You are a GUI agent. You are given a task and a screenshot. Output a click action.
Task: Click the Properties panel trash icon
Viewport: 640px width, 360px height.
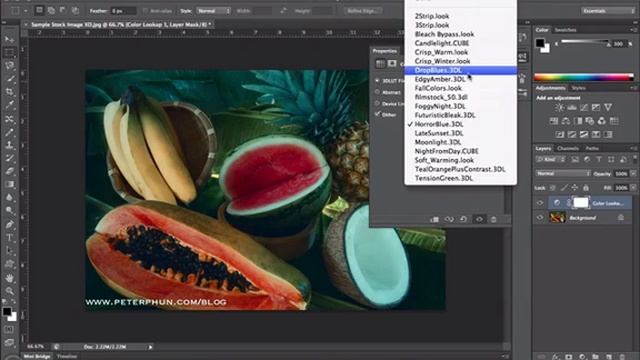pos(493,220)
